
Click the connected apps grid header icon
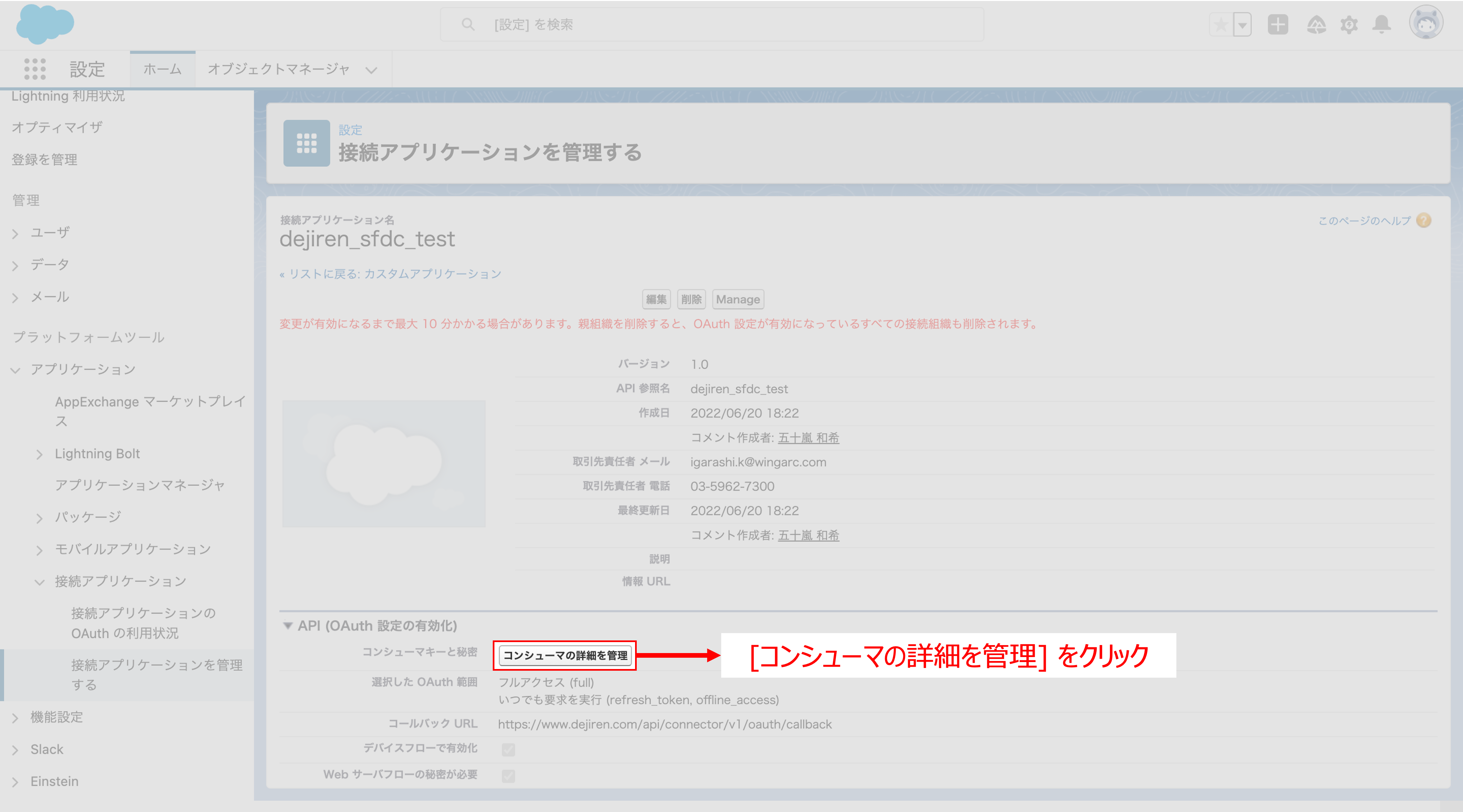click(x=307, y=143)
